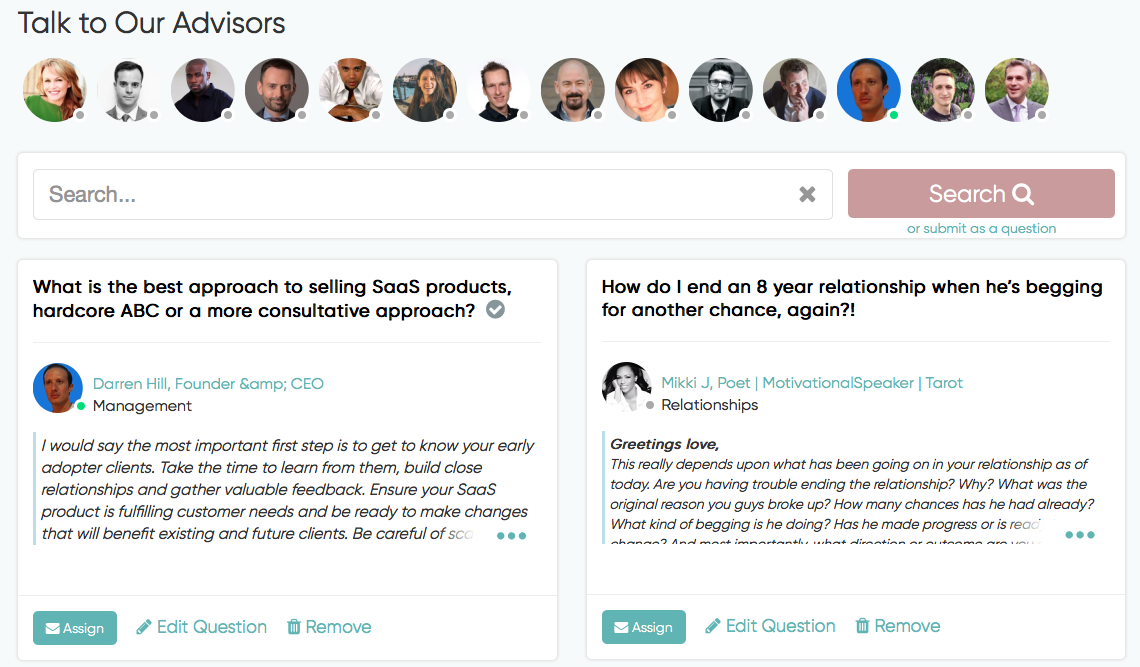Open the online advisor avatar with blue background
Viewport: 1140px width, 667px height.
[x=868, y=89]
